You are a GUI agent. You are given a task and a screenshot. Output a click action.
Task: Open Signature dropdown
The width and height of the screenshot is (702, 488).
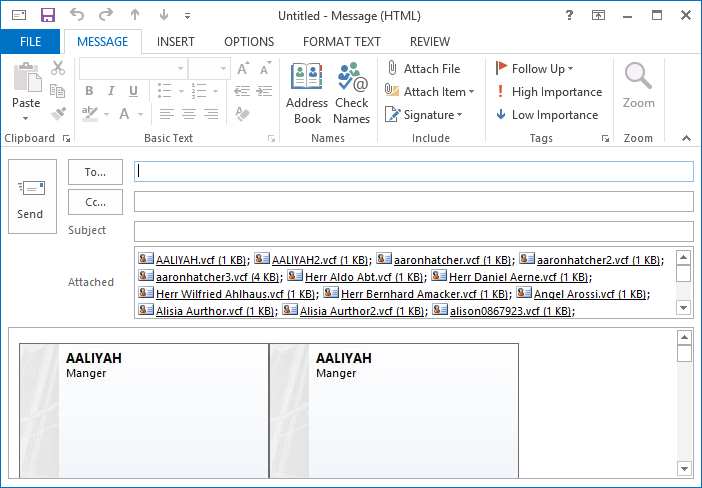pos(423,115)
